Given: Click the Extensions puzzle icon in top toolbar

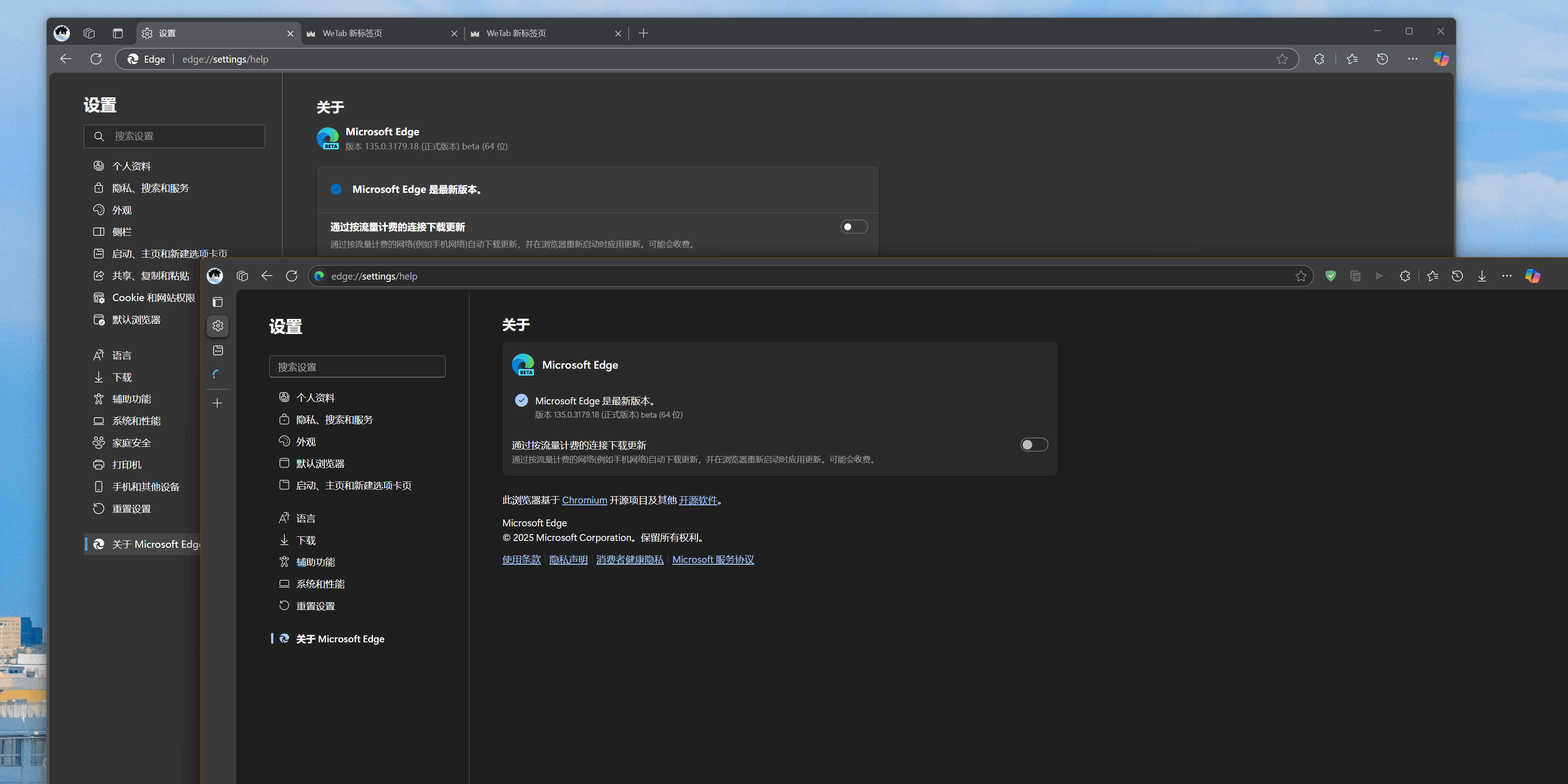Looking at the screenshot, I should 1318,59.
